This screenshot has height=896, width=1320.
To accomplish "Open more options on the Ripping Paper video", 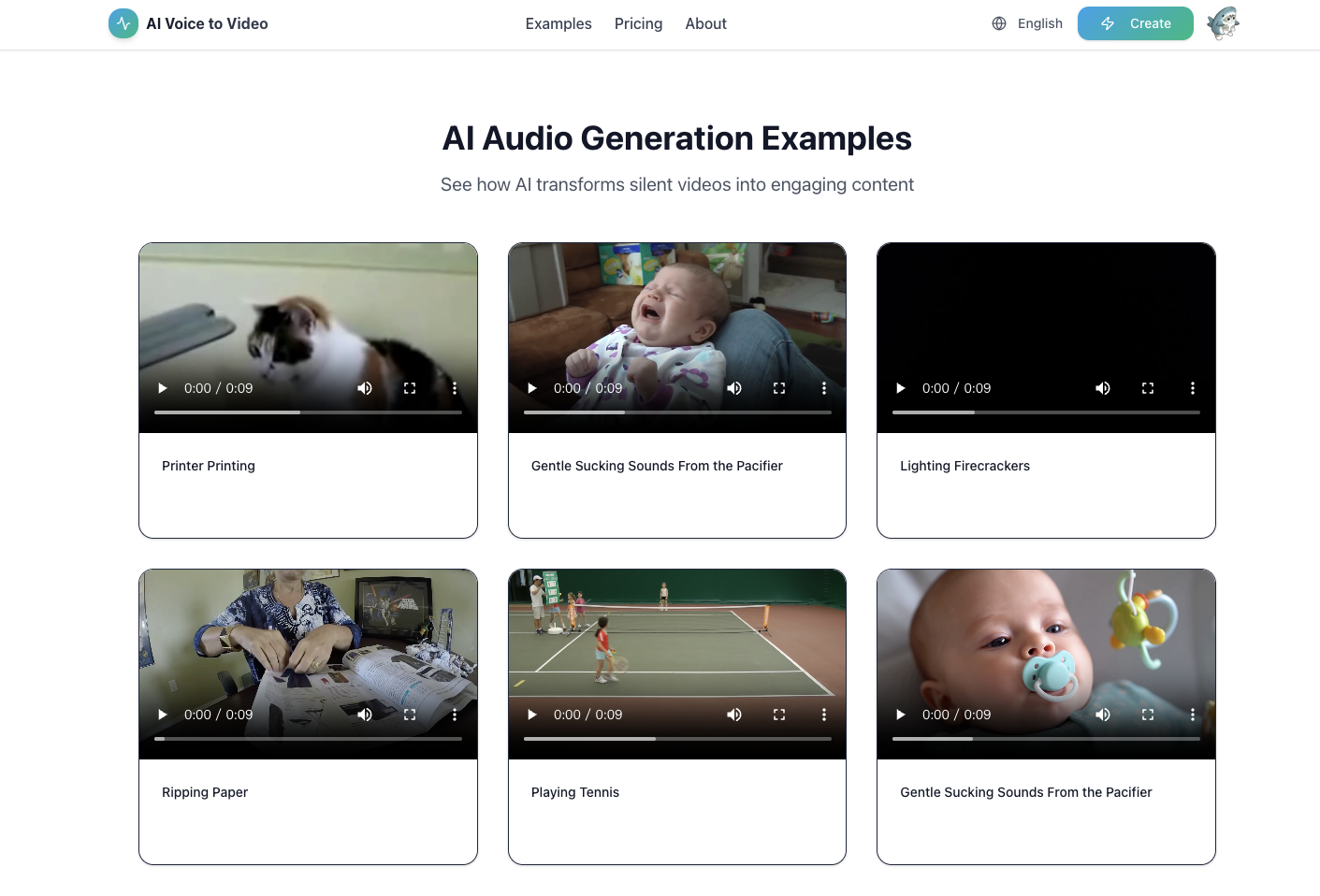I will (456, 714).
